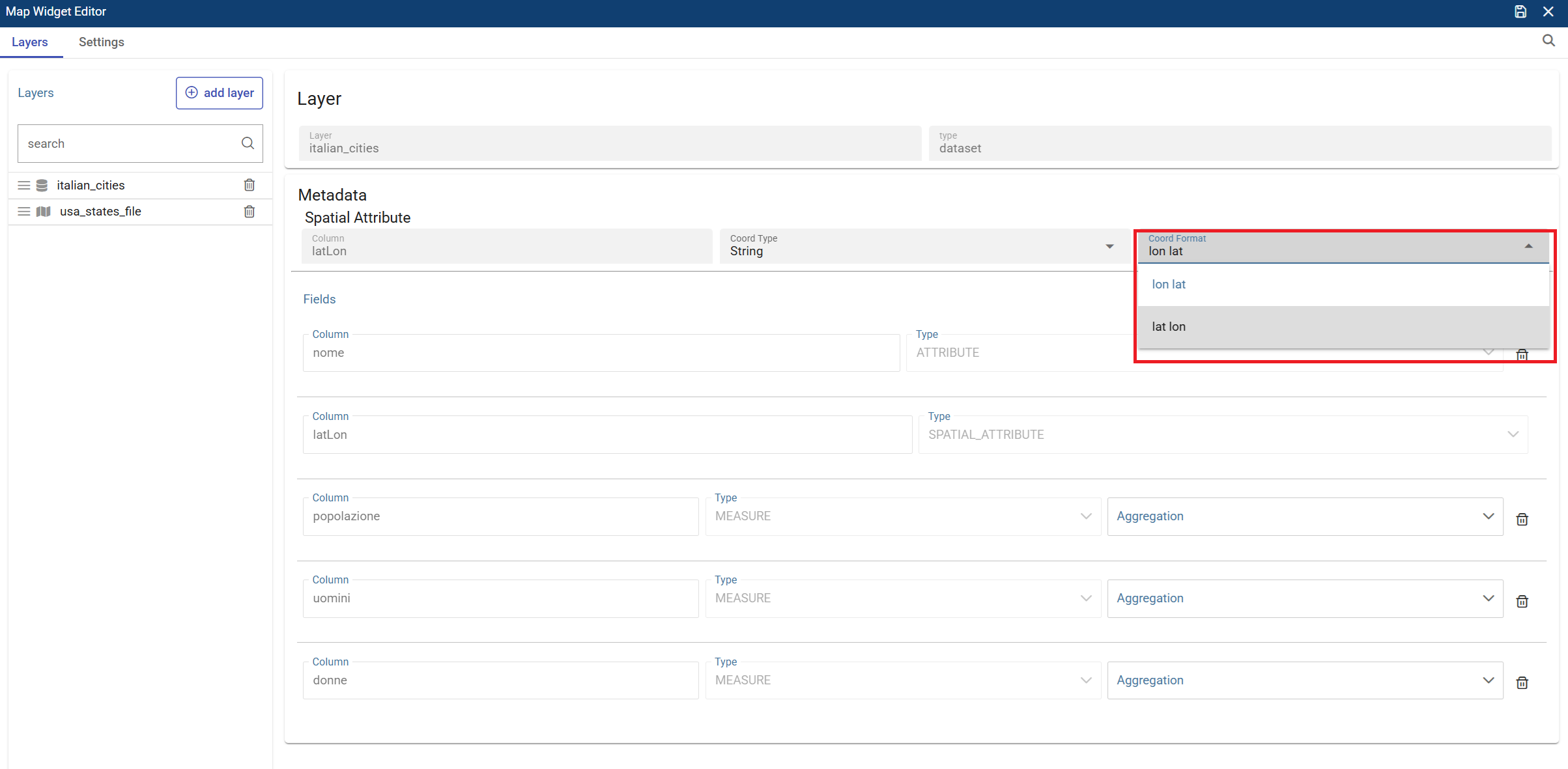Click the Metadata heading

[x=332, y=195]
